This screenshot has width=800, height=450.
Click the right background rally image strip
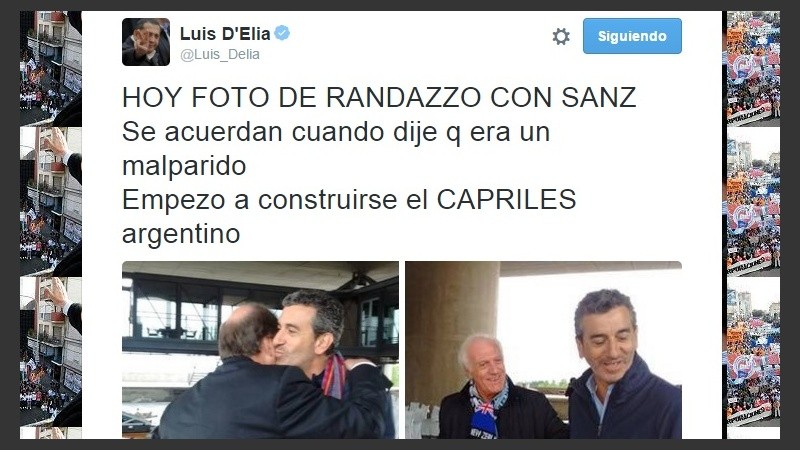coord(753,224)
